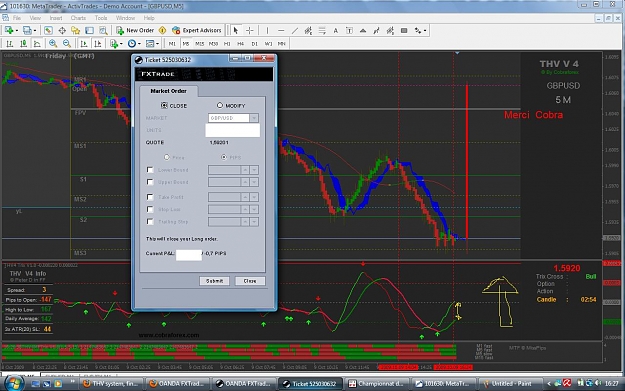Select the text label 'T' tool
The image size is (625, 391).
pos(349,30)
